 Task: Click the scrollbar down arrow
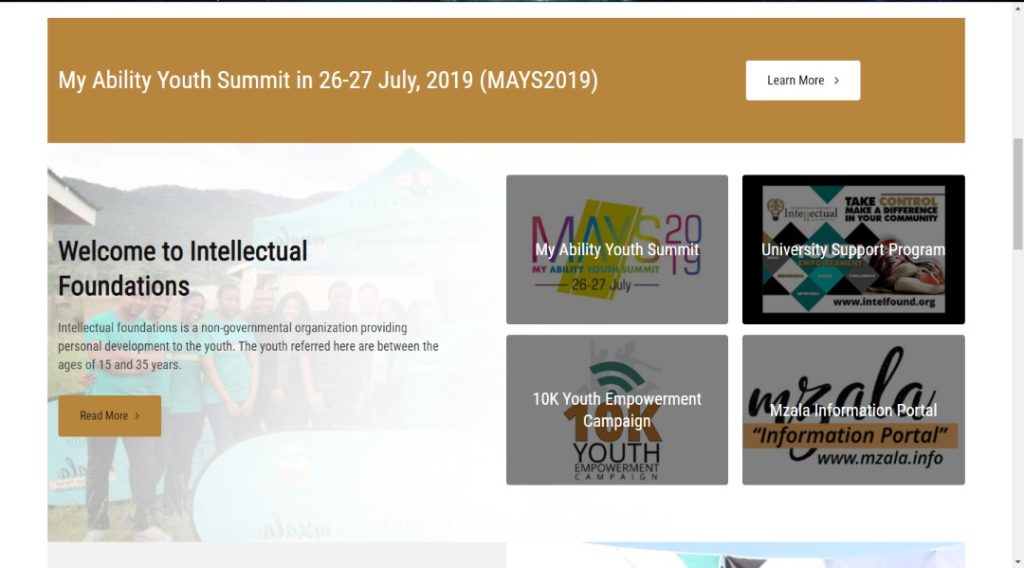1017,561
